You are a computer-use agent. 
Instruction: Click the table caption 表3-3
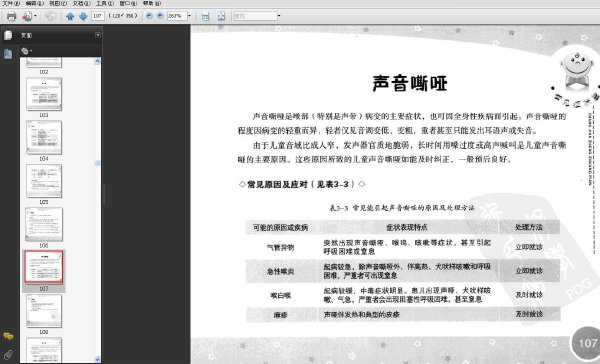[402, 208]
